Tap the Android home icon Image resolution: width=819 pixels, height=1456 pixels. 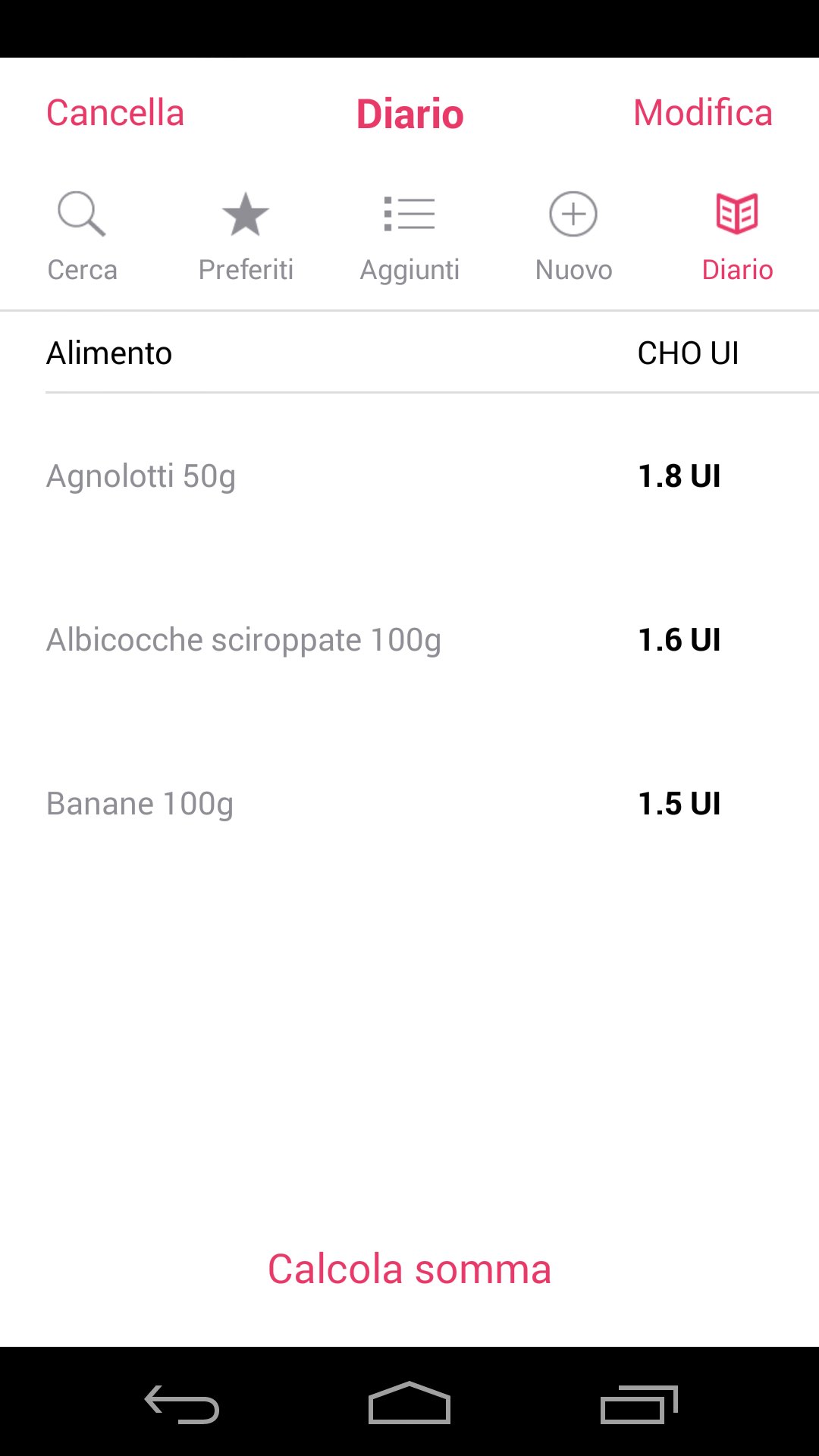[x=409, y=1403]
